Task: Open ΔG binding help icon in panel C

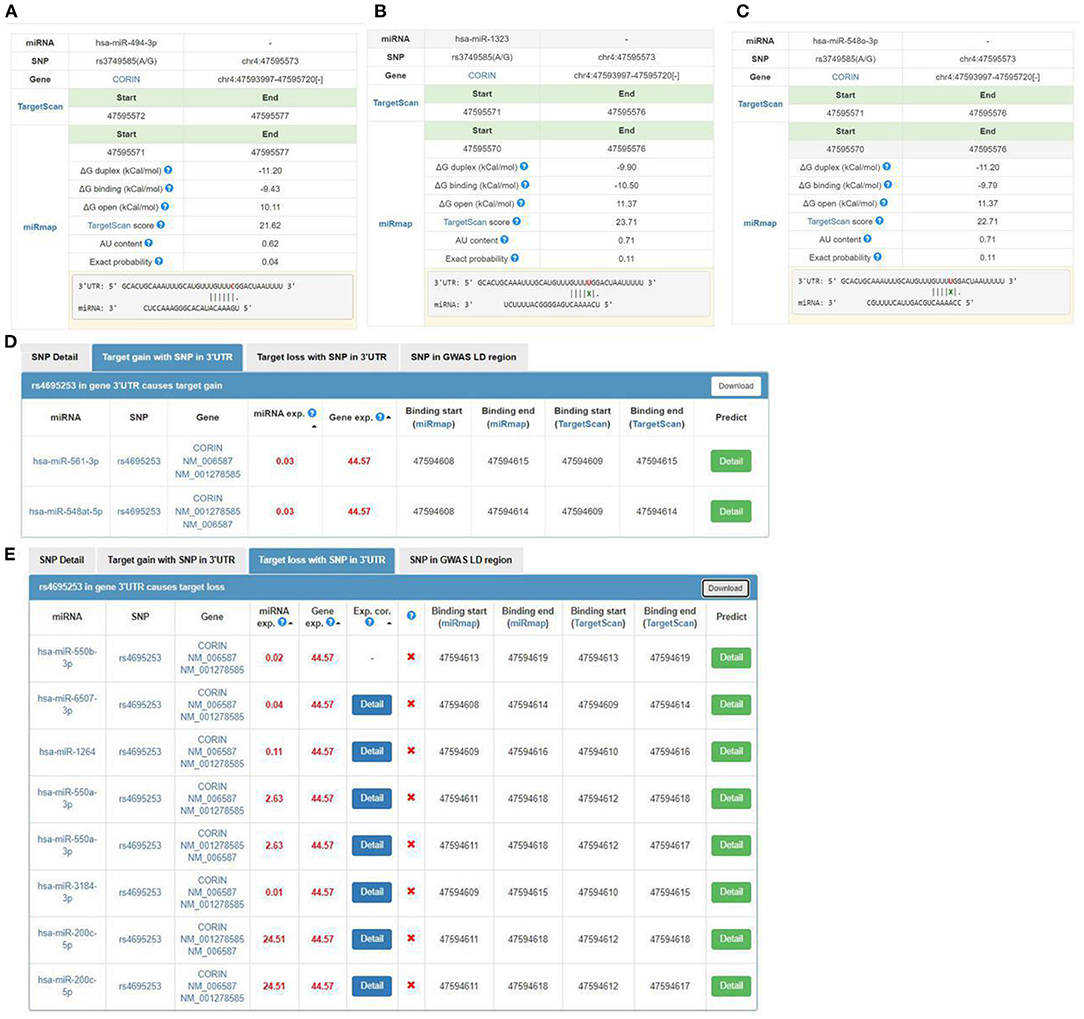Action: pyautogui.click(x=888, y=185)
